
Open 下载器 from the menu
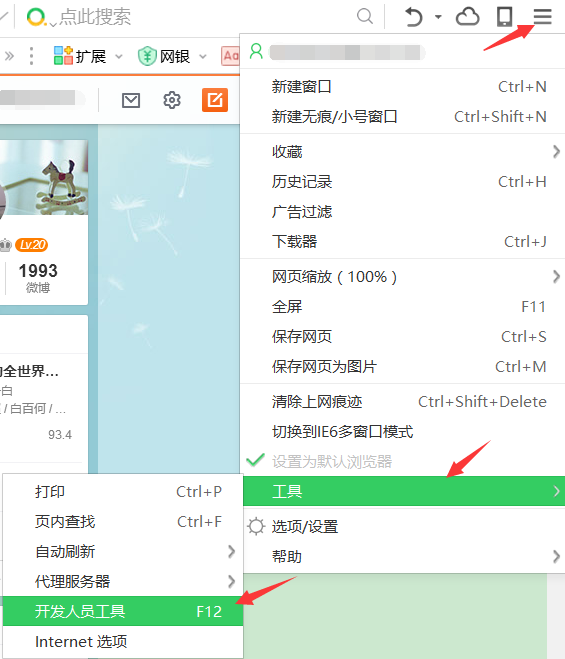404,242
